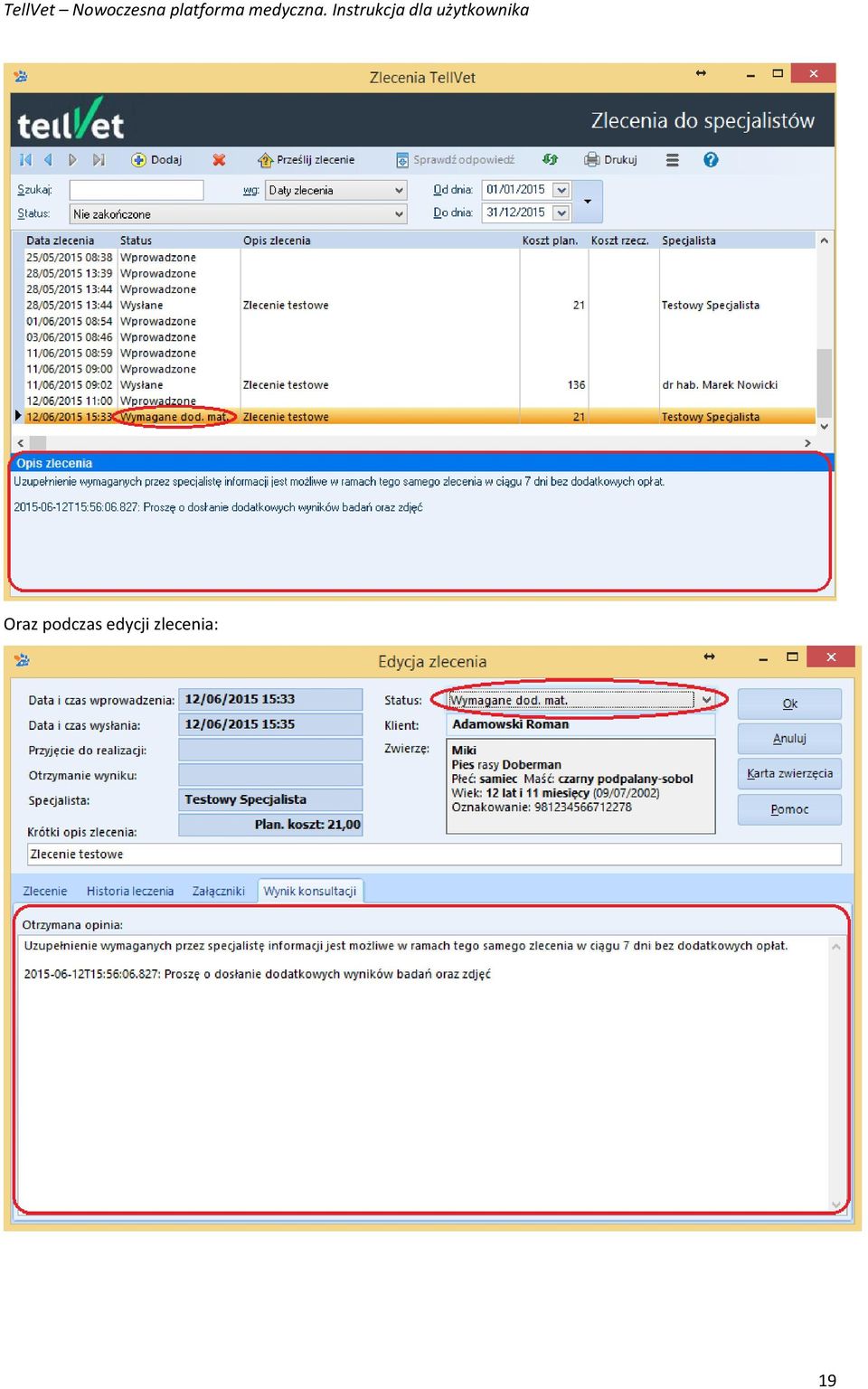Go to previous record arrow
The height and width of the screenshot is (1389, 868).
click(x=48, y=160)
